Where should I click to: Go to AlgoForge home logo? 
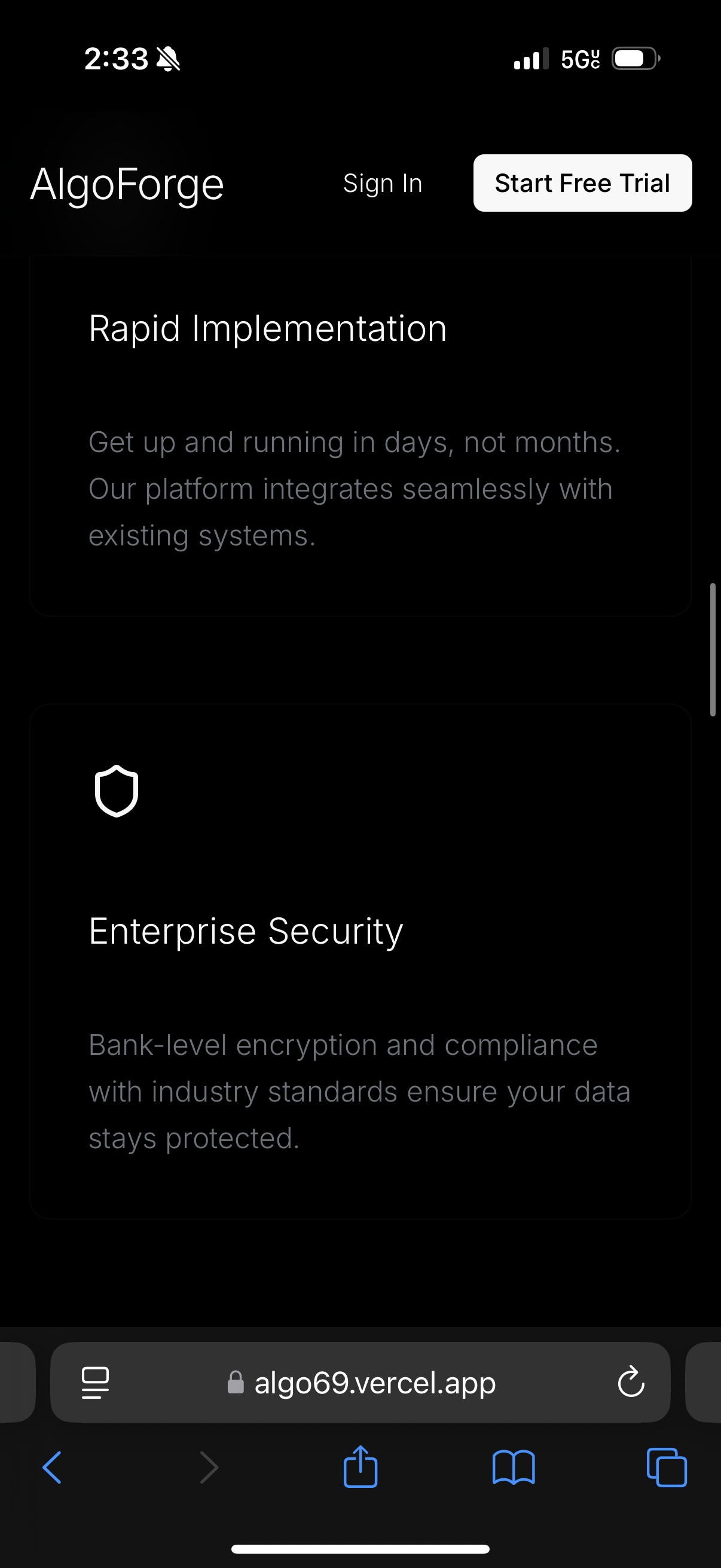tap(127, 184)
